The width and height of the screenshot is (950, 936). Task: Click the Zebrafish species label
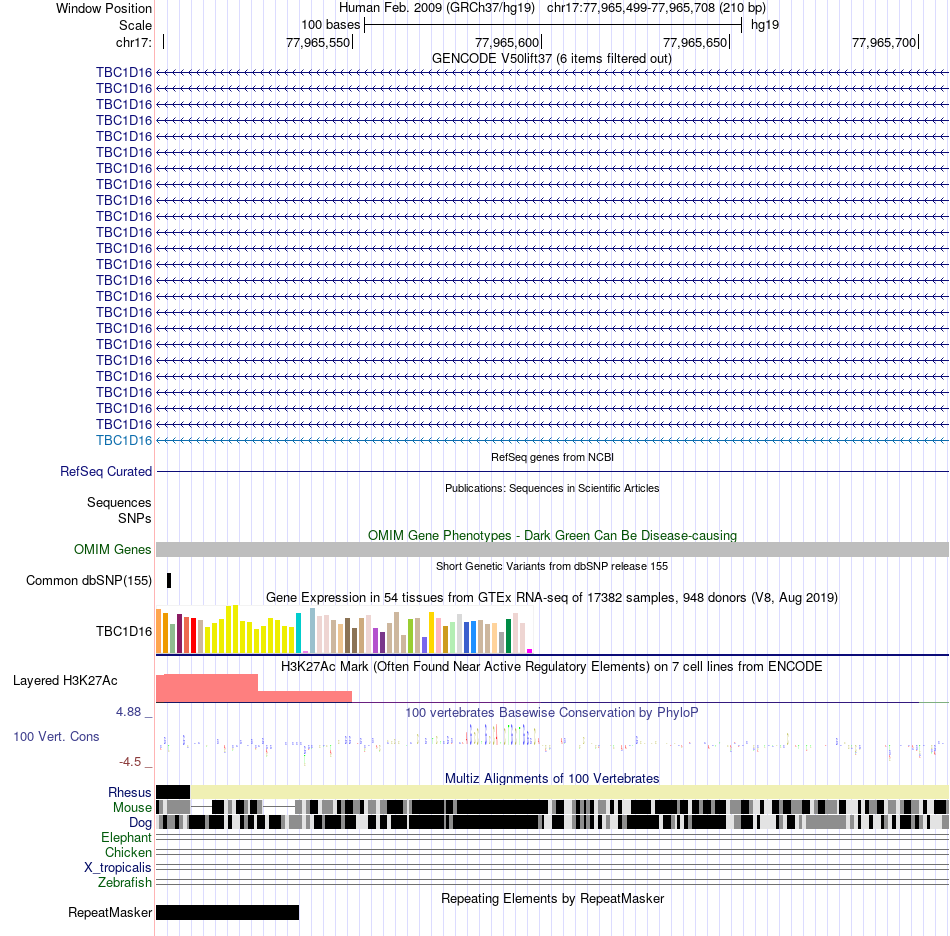[x=125, y=882]
